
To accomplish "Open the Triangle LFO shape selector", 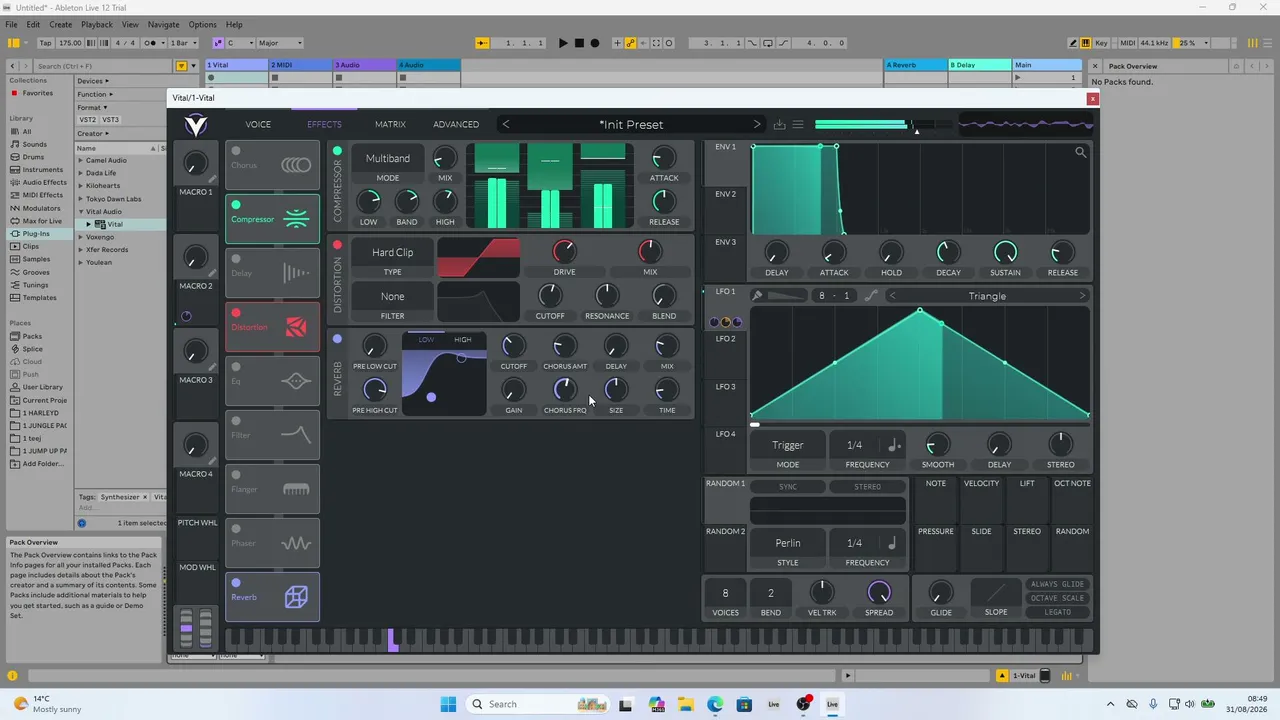I will click(x=987, y=296).
